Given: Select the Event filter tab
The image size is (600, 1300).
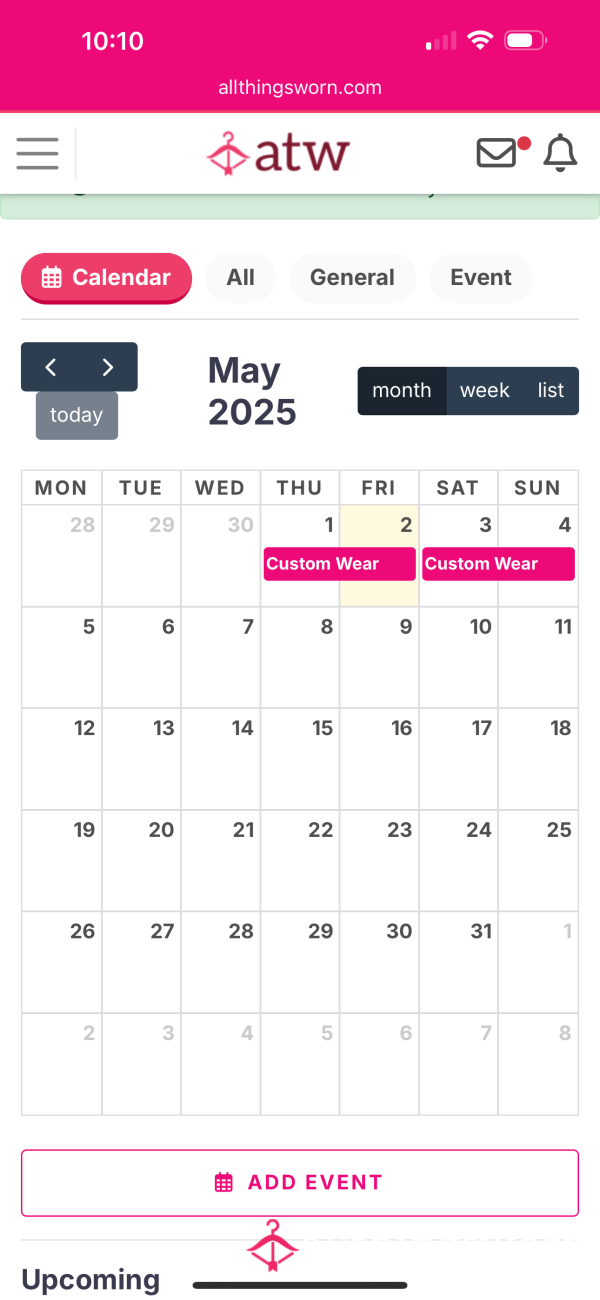Looking at the screenshot, I should pos(481,278).
